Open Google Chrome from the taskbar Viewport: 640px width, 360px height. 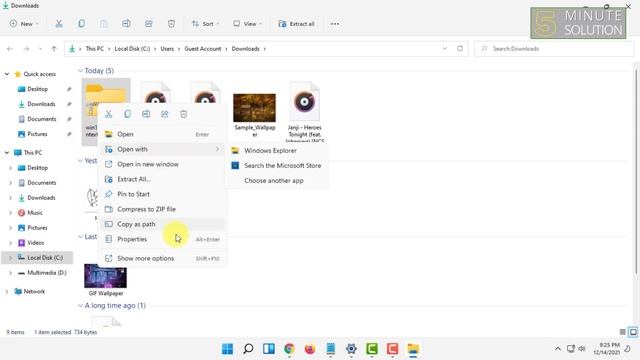pos(289,349)
